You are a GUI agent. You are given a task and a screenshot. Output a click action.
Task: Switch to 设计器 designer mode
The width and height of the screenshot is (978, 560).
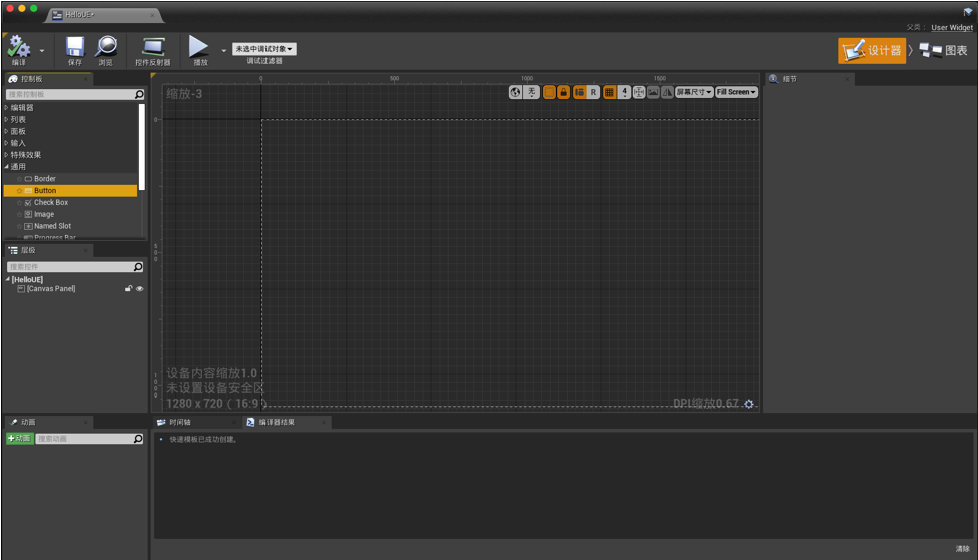[872, 51]
